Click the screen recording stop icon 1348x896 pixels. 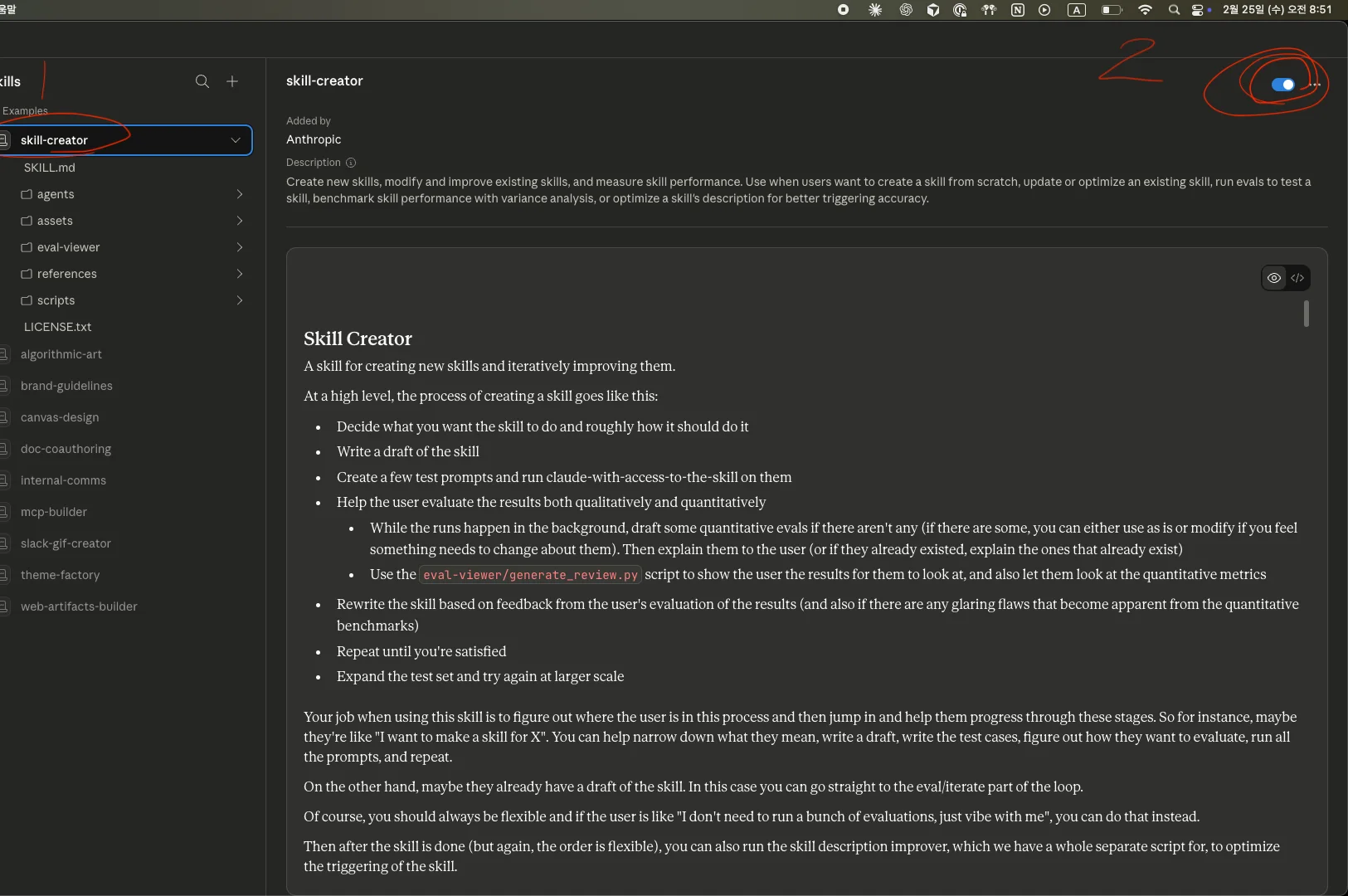tap(844, 10)
